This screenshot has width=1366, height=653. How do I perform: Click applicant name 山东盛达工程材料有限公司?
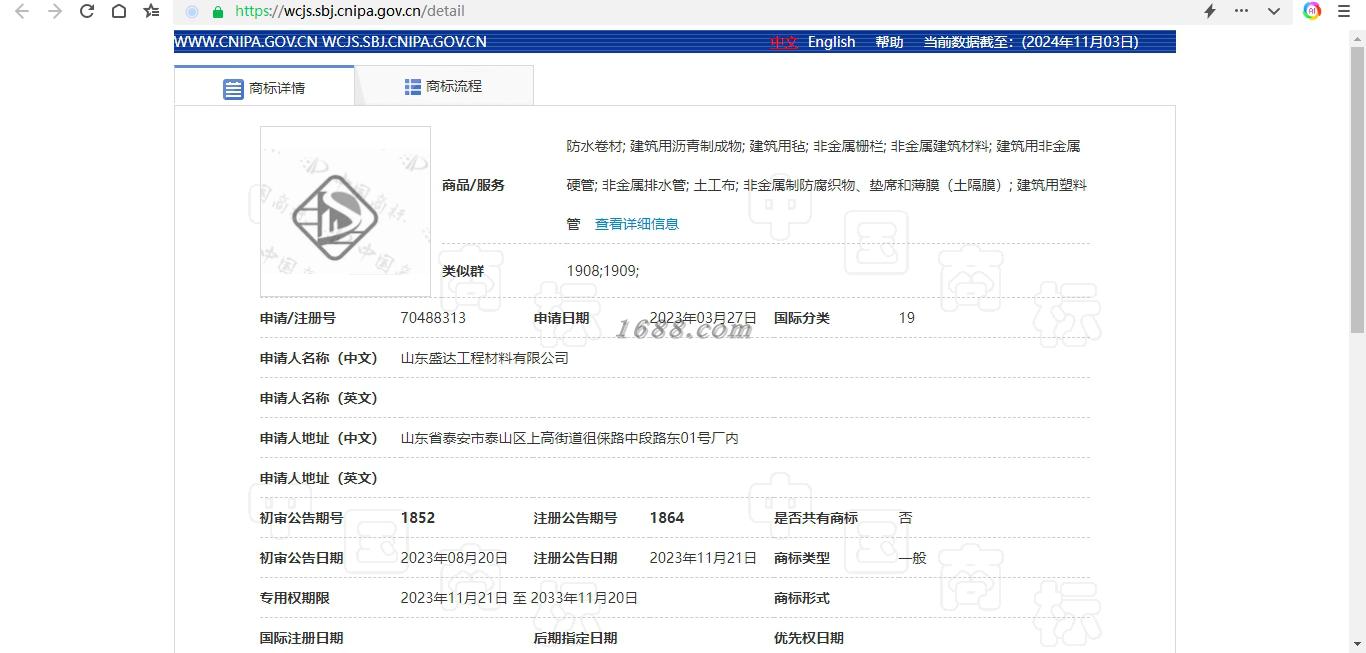(484, 358)
